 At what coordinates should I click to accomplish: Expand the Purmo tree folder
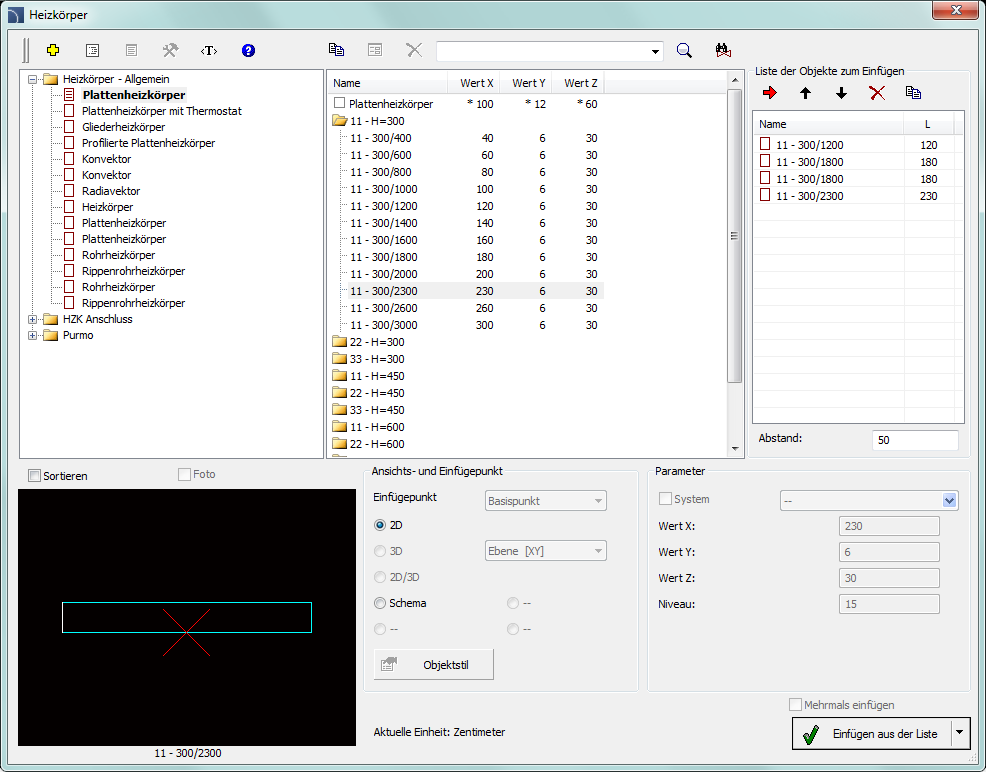(33, 335)
